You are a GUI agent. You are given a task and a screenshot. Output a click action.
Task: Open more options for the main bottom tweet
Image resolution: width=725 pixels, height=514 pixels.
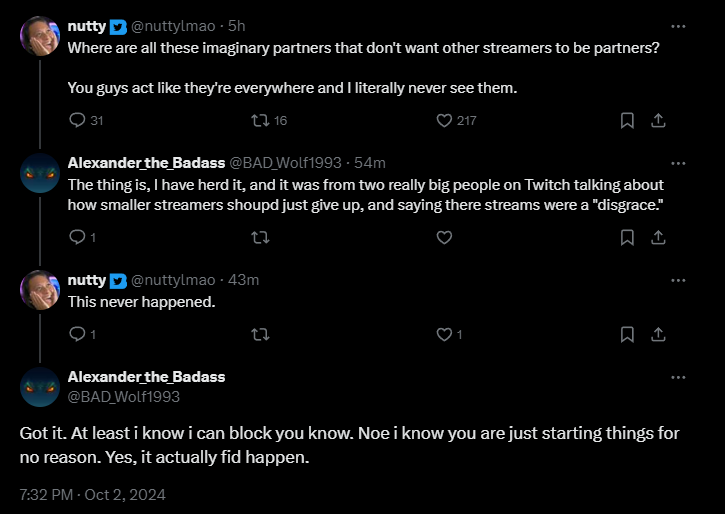[x=678, y=377]
